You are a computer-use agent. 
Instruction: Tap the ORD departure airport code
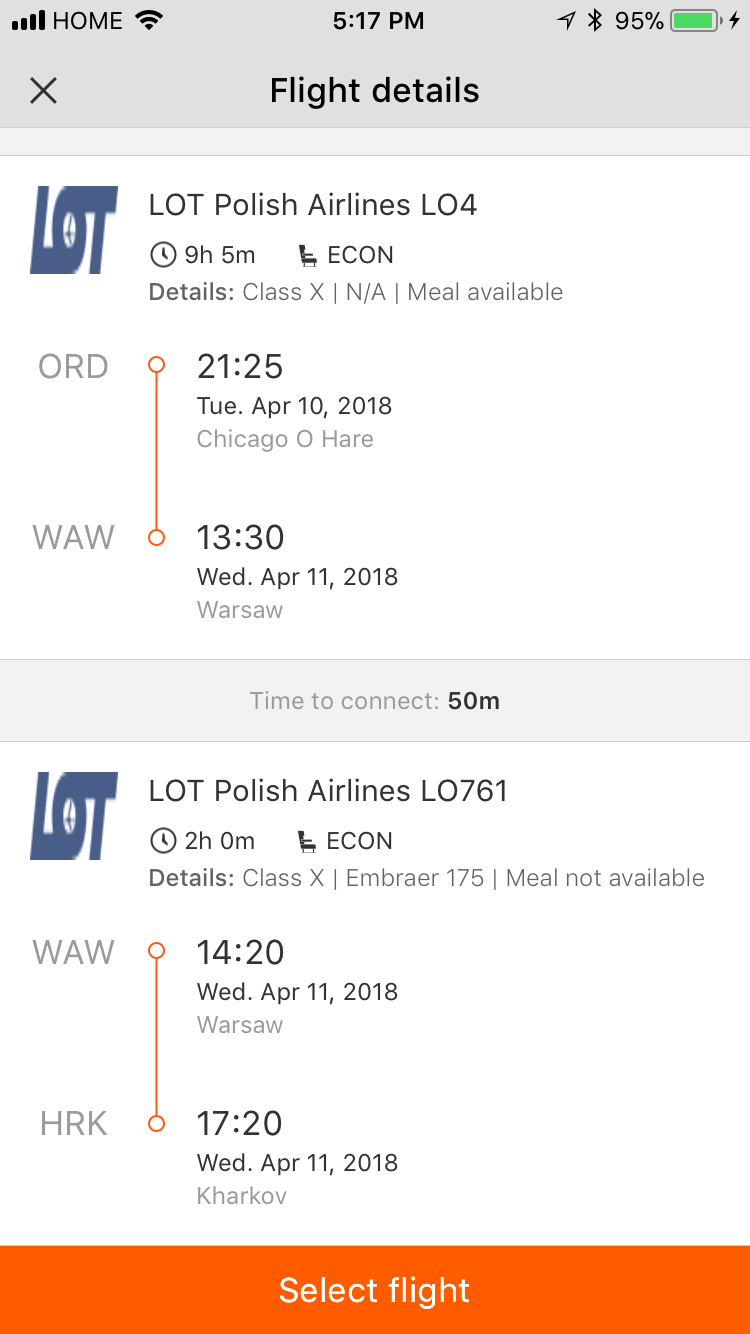click(73, 367)
